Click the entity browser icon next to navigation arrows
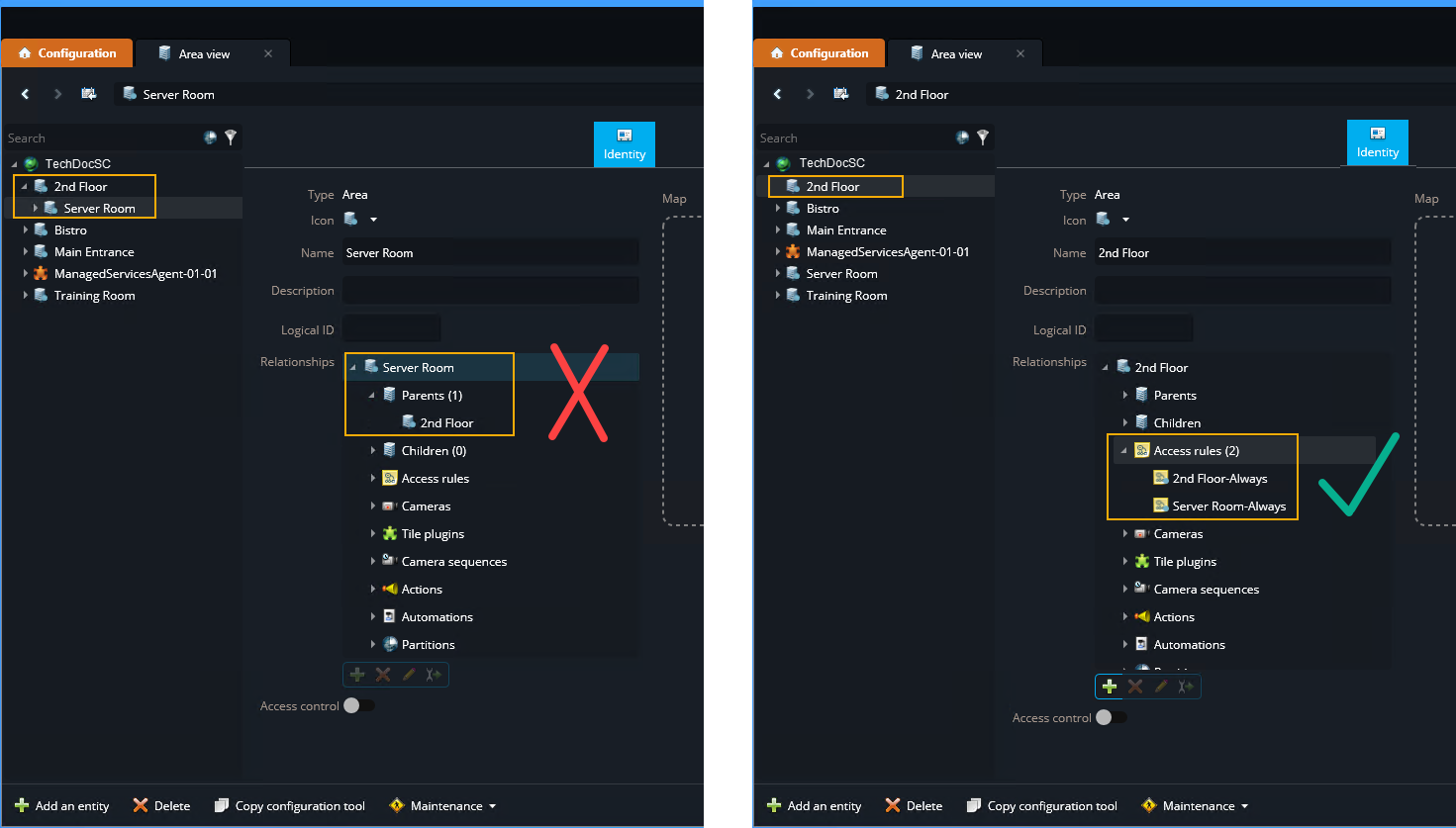The image size is (1456, 828). pos(88,93)
